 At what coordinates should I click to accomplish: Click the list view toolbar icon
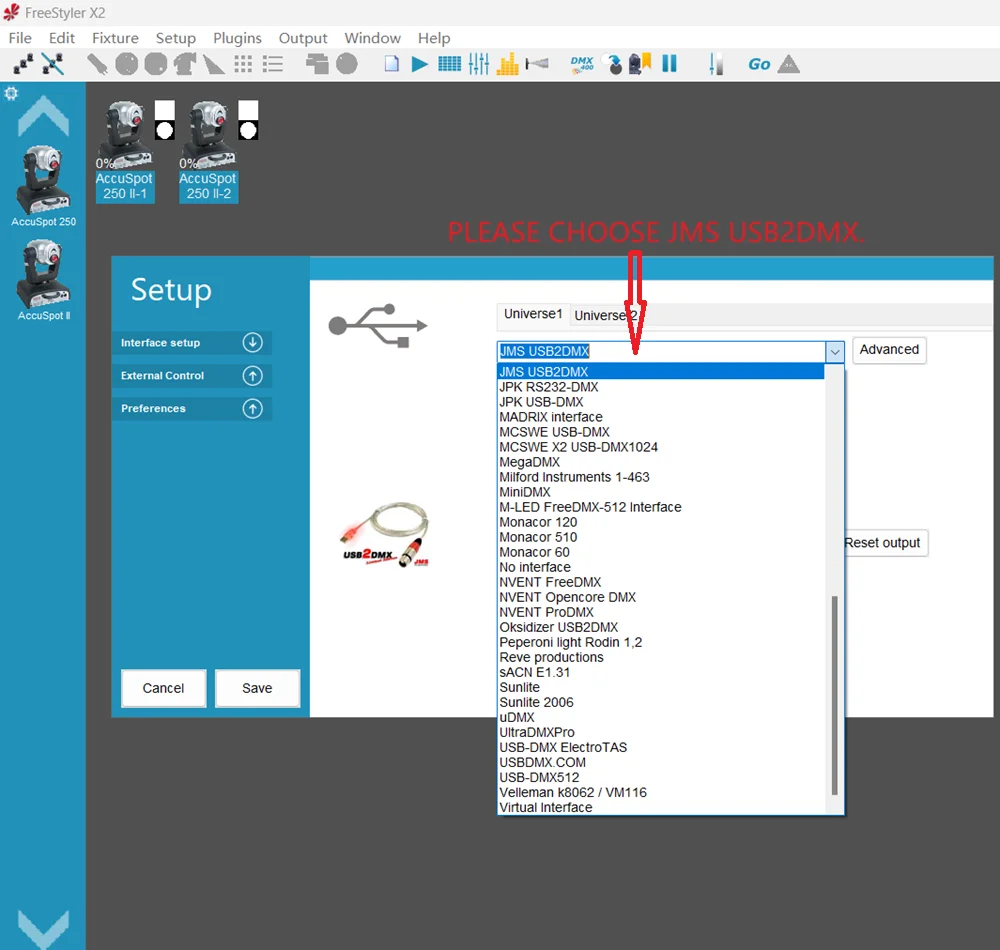[x=273, y=64]
